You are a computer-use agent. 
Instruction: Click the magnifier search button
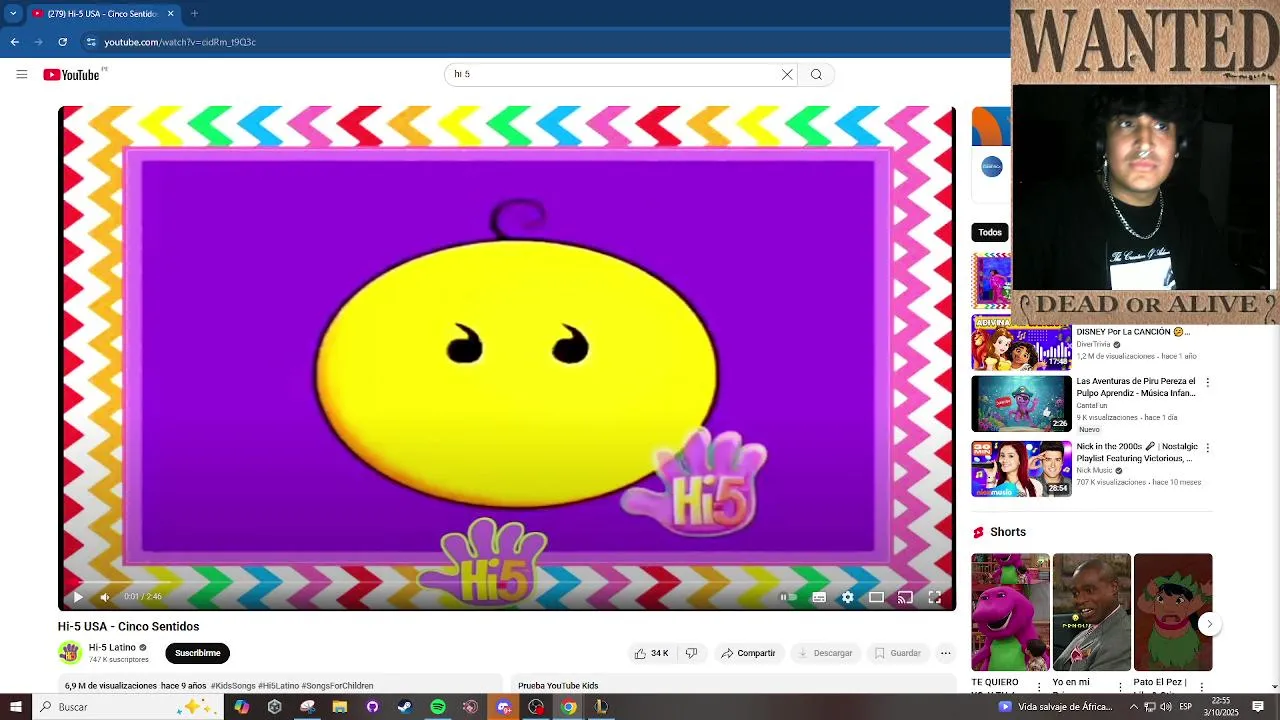point(816,74)
